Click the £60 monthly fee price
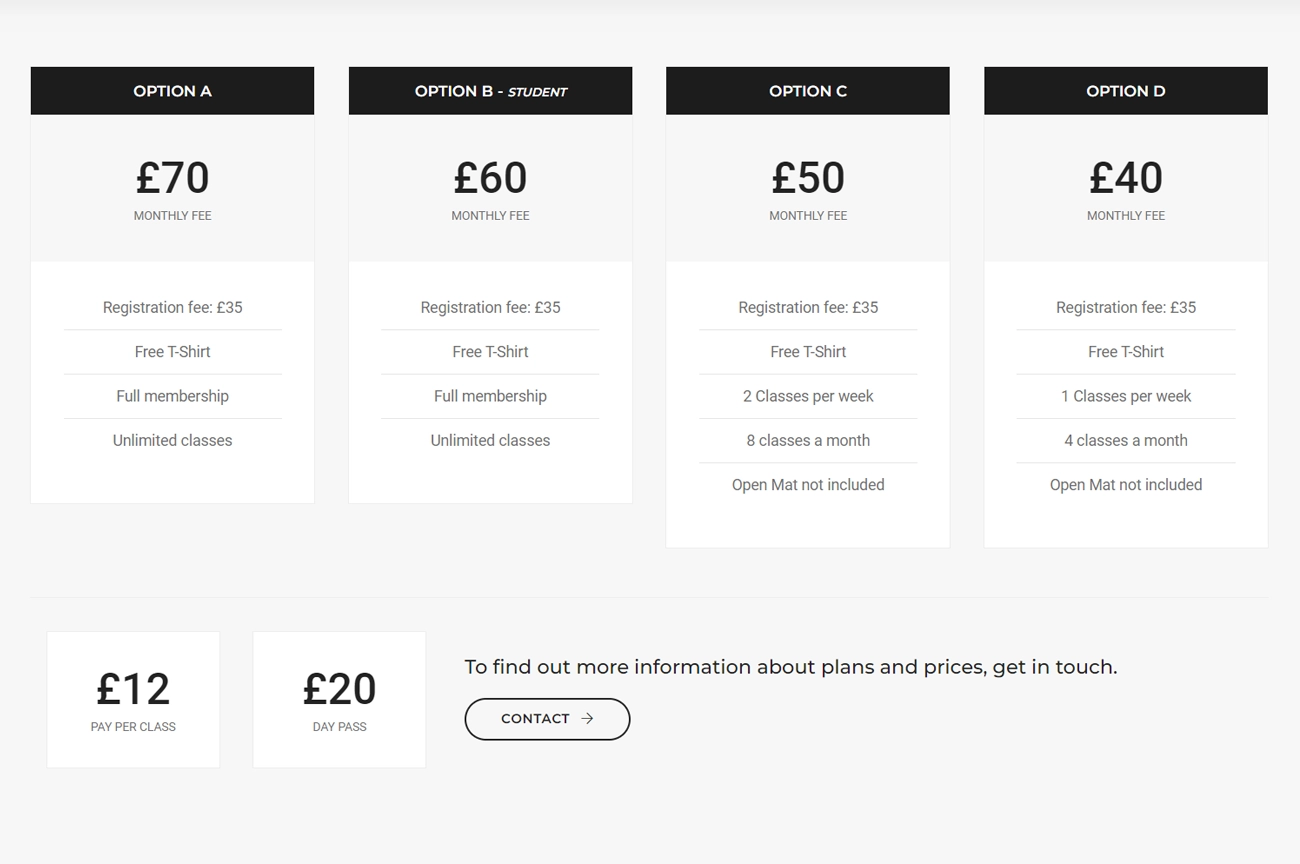Viewport: 1300px width, 864px height. pos(490,178)
